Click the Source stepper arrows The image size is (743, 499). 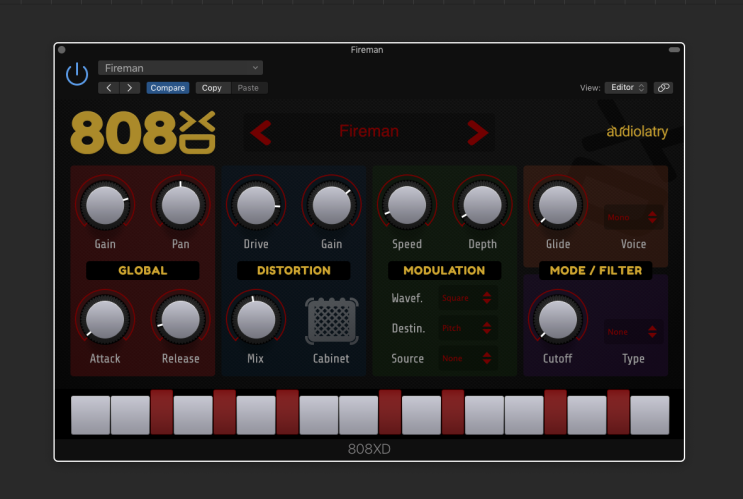click(487, 358)
